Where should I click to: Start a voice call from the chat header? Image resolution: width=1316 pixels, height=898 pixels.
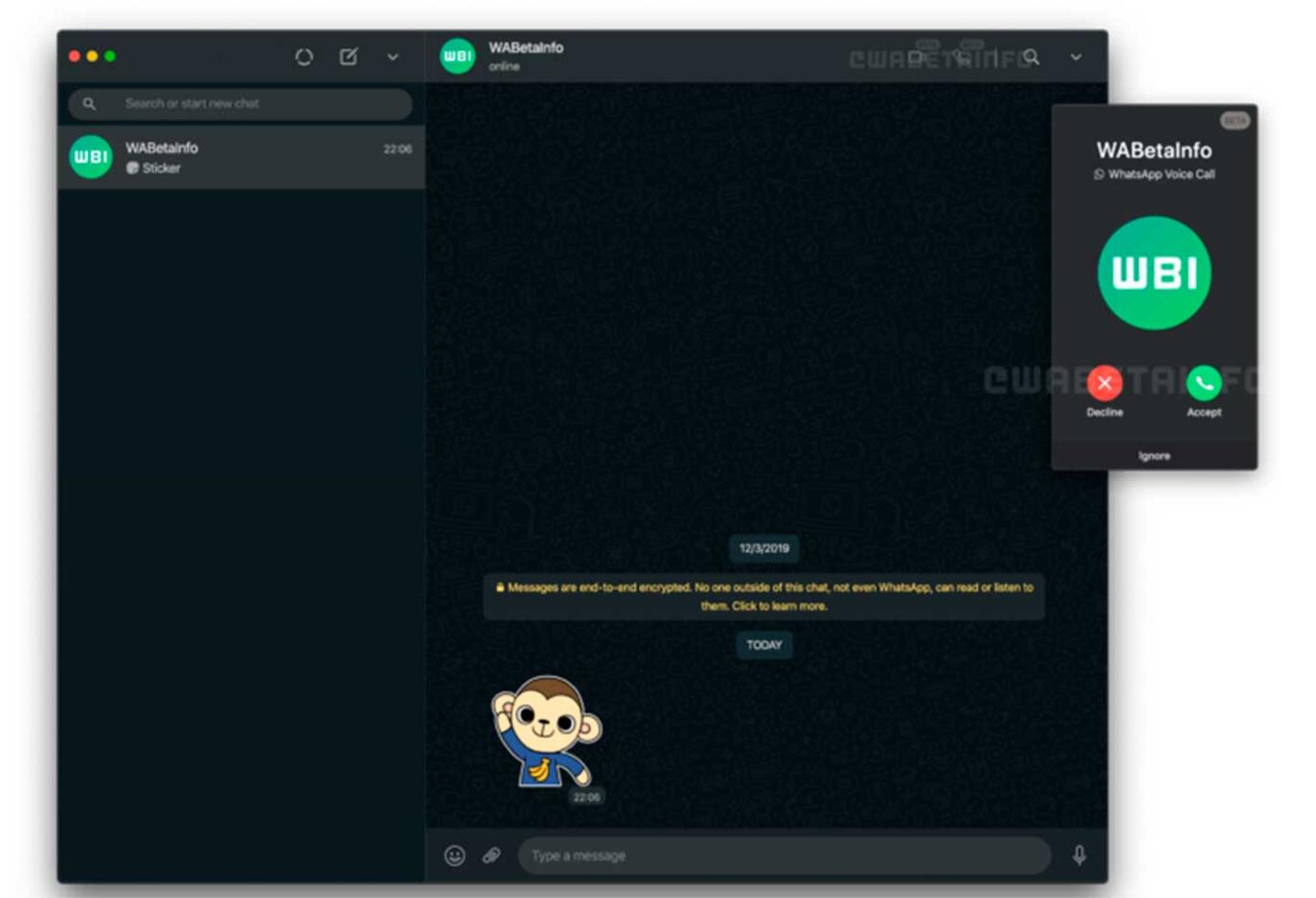click(961, 57)
